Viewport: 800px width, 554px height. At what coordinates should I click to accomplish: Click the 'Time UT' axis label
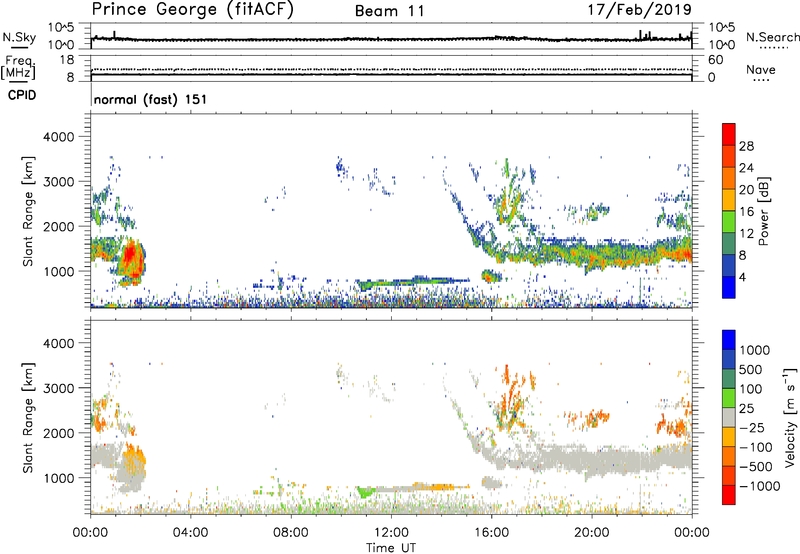[x=391, y=548]
